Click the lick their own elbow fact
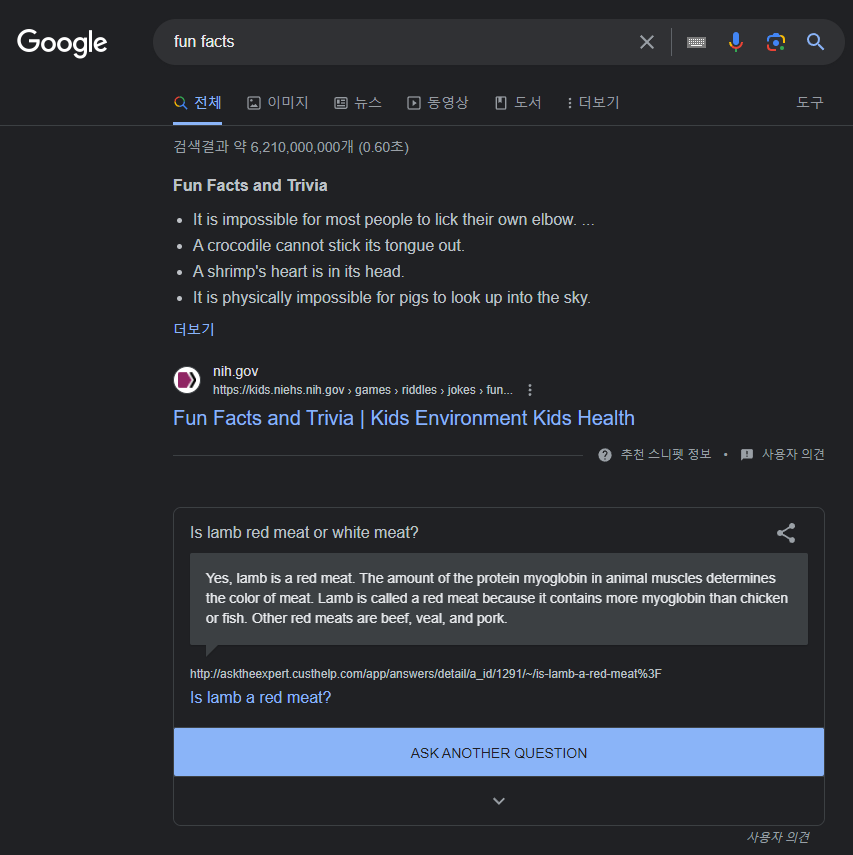Screen dimensions: 853x855 click(x=393, y=220)
